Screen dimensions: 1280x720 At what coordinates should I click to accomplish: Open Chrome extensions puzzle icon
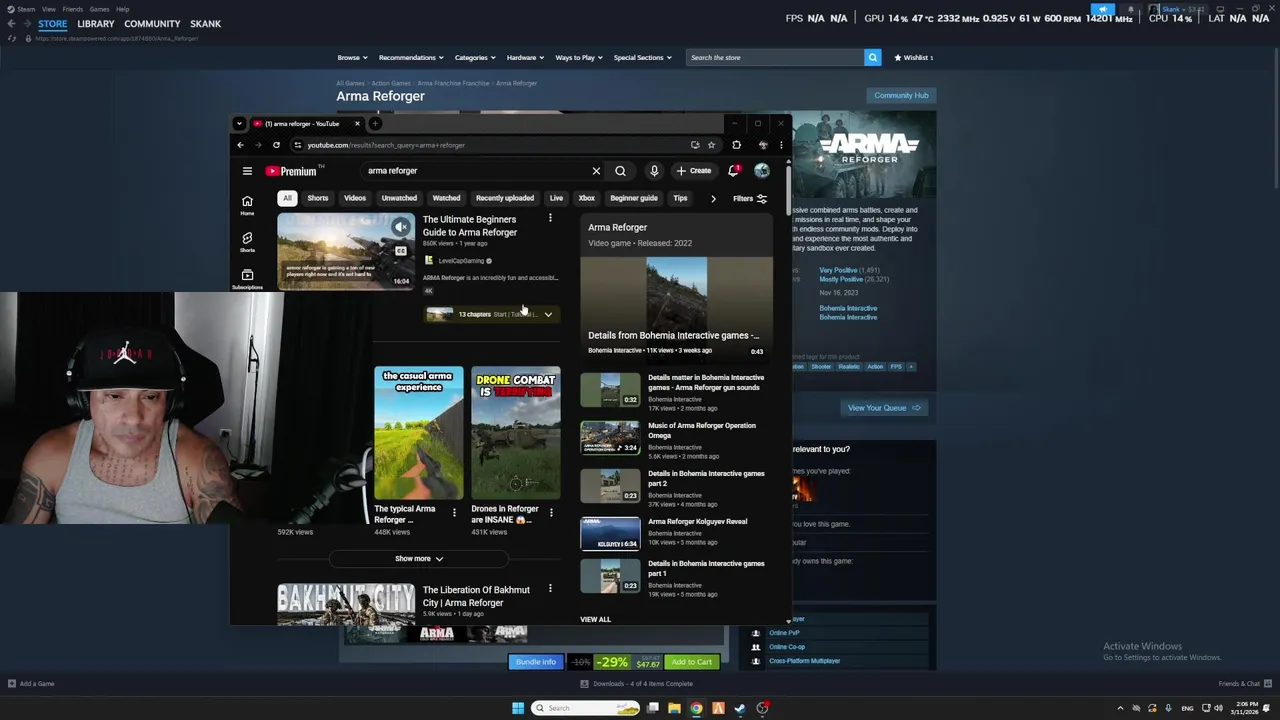pyautogui.click(x=736, y=145)
